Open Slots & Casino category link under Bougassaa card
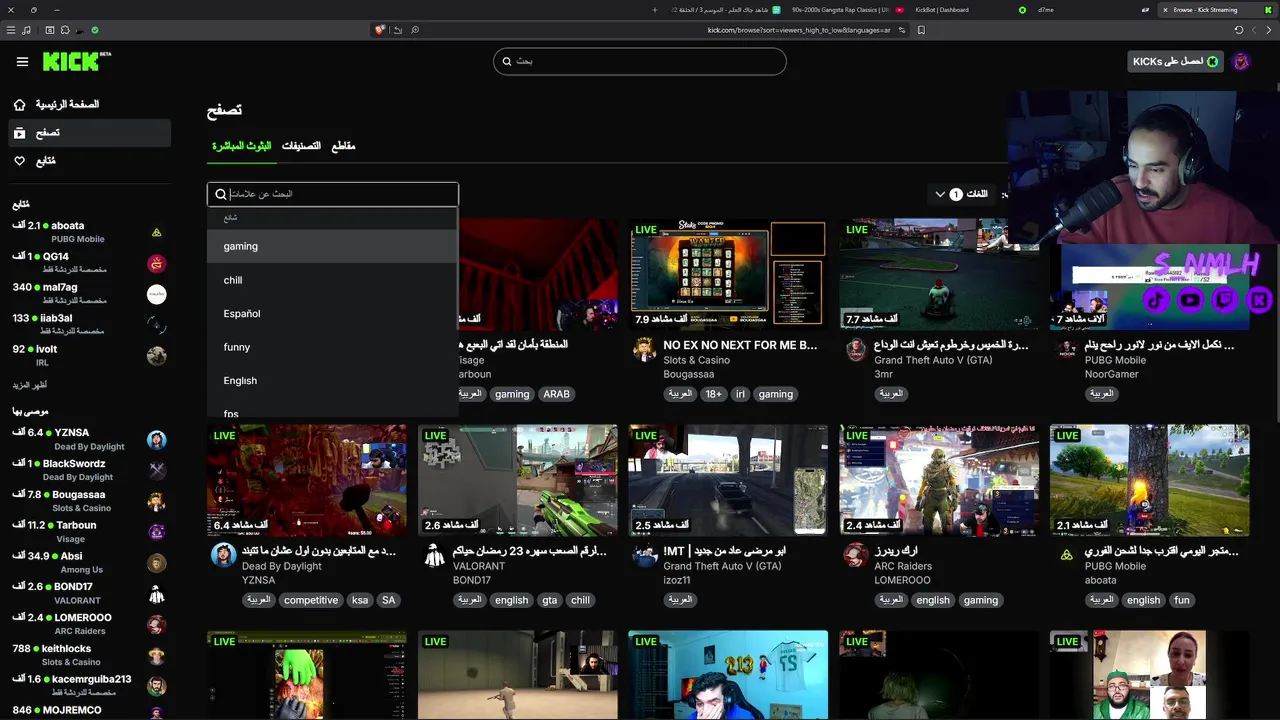Image resolution: width=1280 pixels, height=720 pixels. click(697, 360)
